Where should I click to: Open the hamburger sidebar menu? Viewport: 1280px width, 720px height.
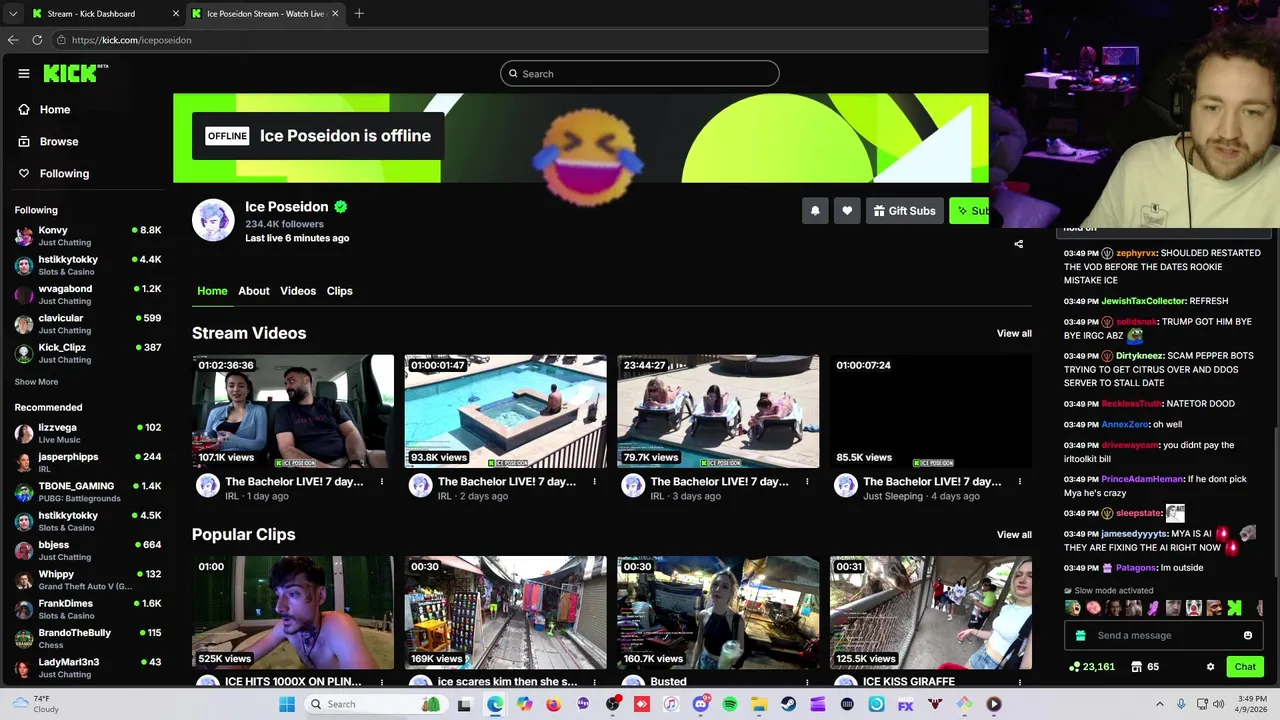point(23,73)
